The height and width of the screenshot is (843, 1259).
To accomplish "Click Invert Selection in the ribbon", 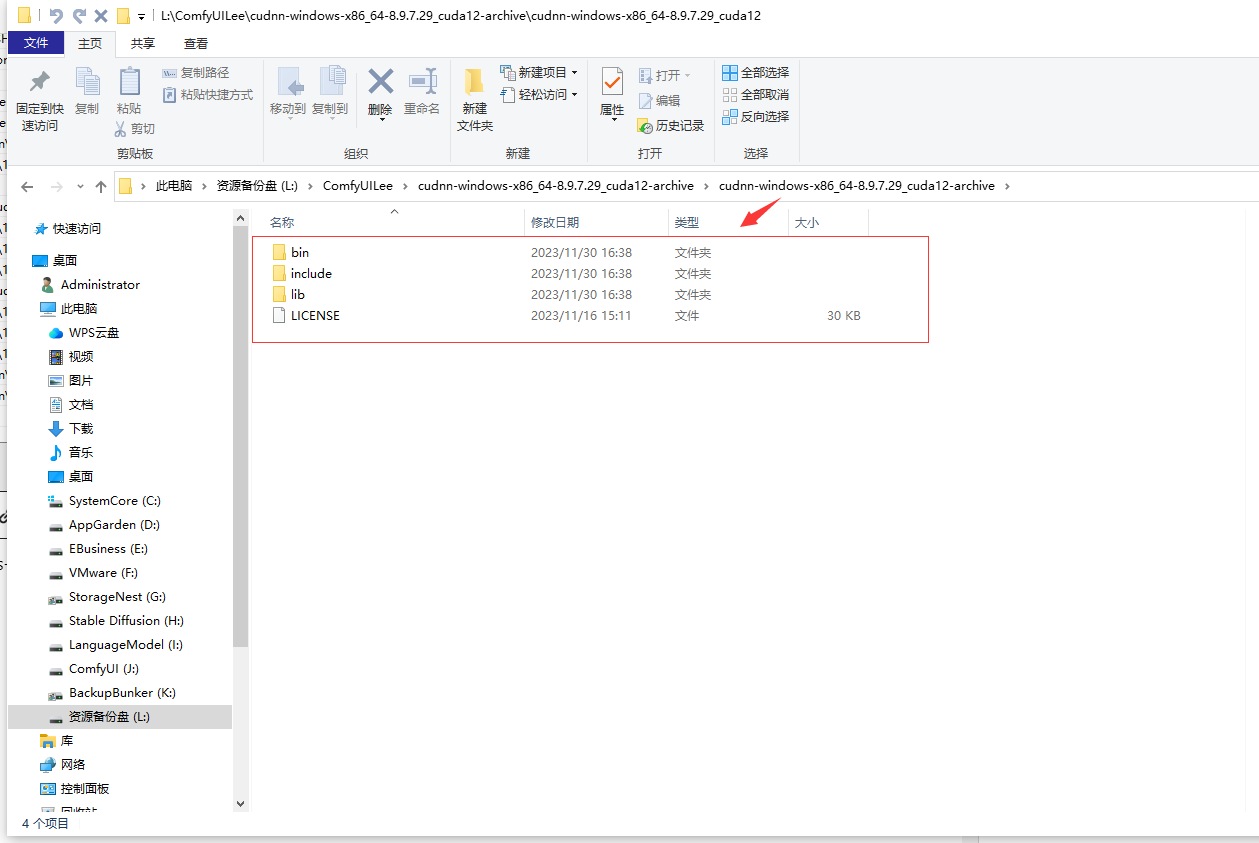I will coord(755,116).
